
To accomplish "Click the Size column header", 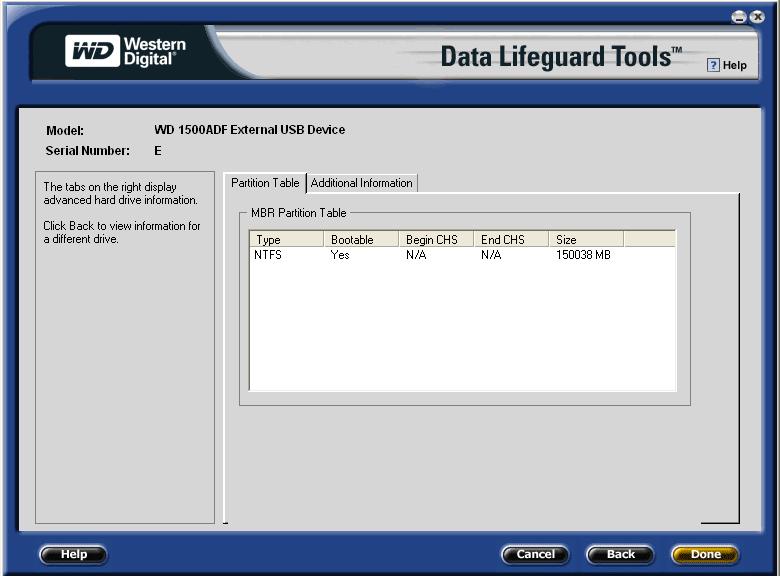I will pos(586,239).
